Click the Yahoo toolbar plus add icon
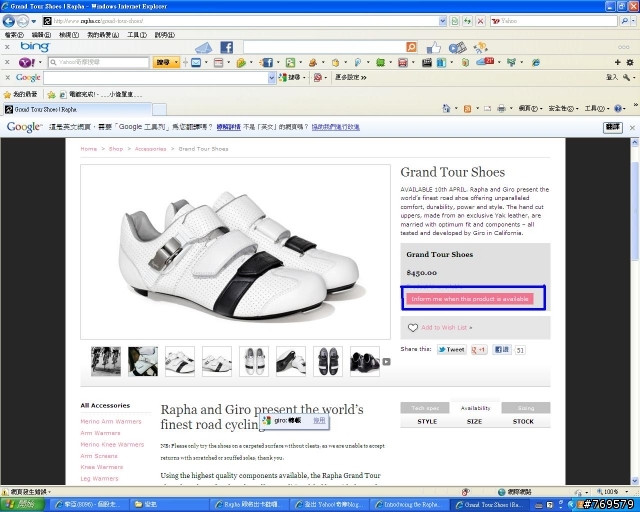This screenshot has height=512, width=640. (x=617, y=62)
